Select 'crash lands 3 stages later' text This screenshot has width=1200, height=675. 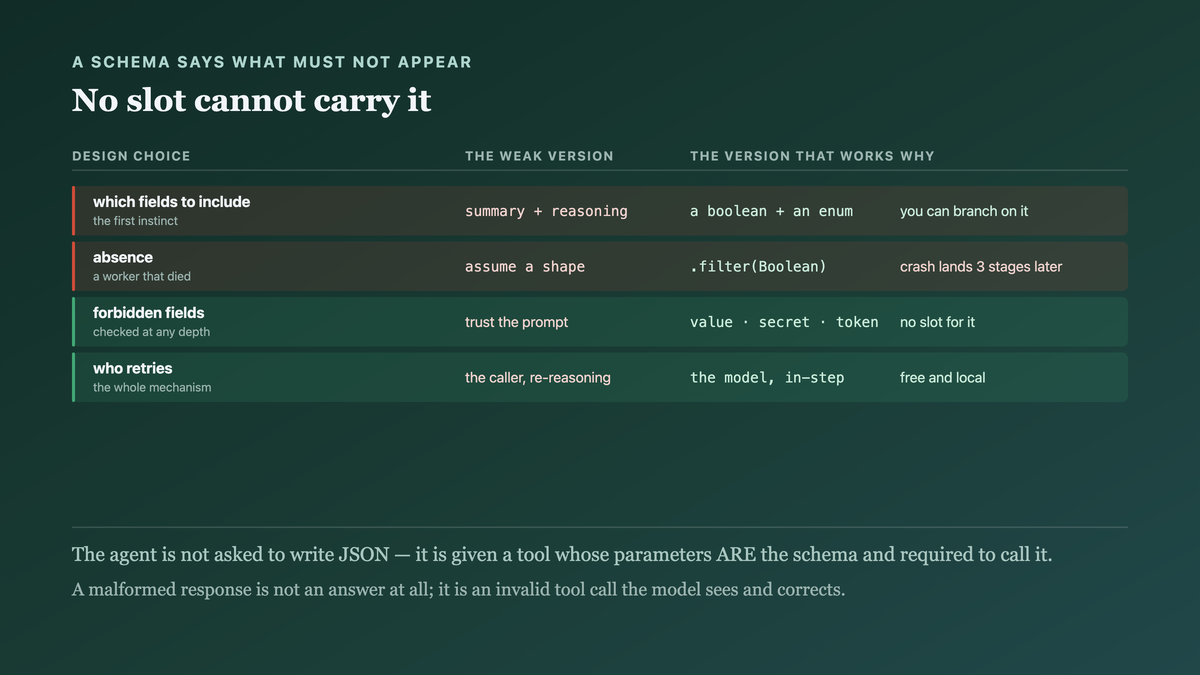981,267
